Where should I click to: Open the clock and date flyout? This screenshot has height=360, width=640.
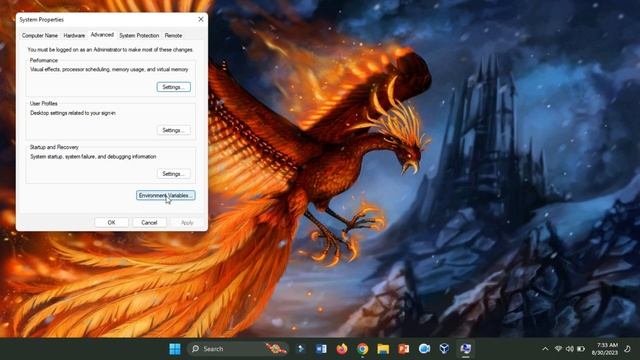(x=604, y=349)
